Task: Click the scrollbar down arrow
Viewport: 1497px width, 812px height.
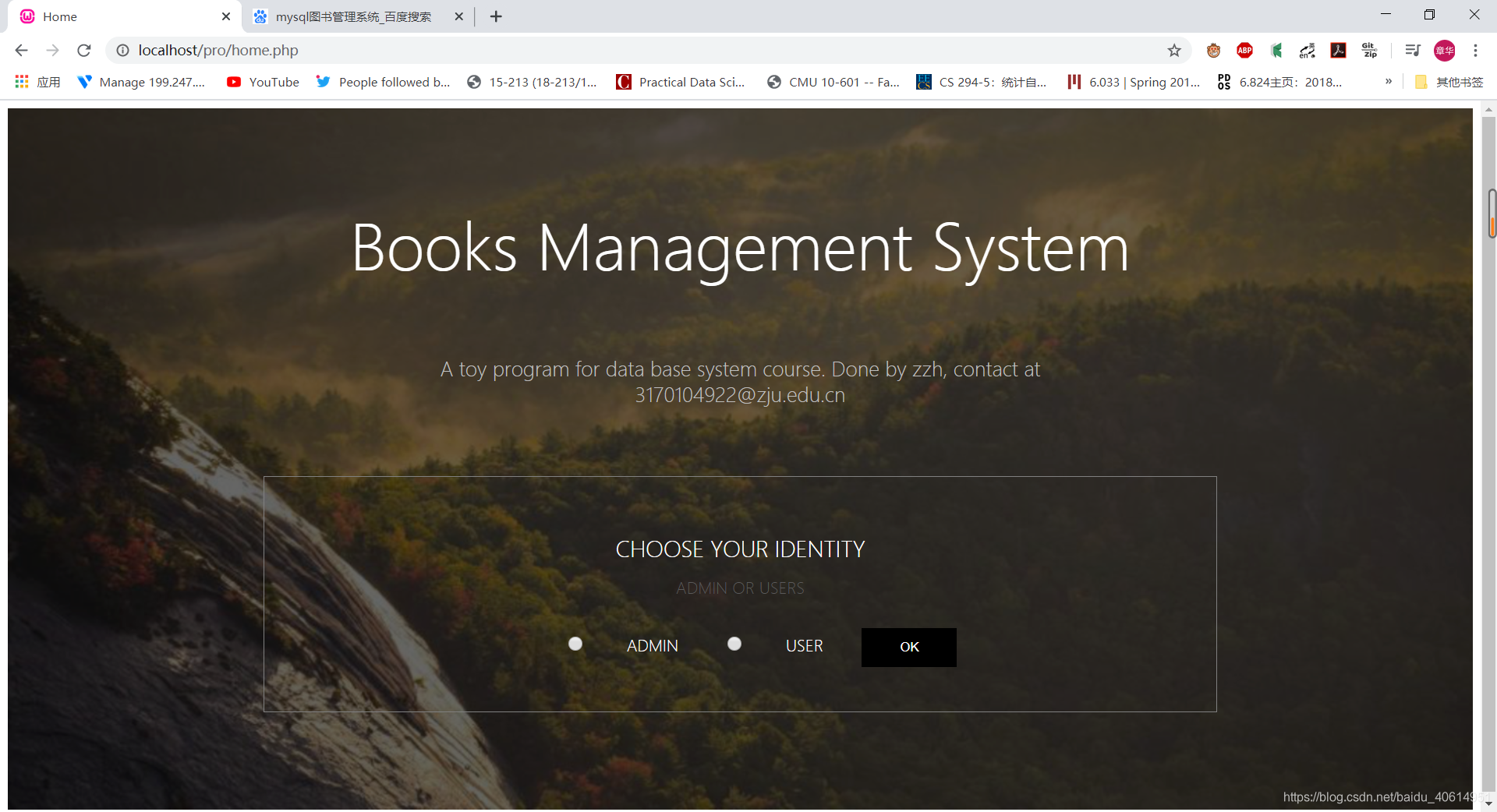Action: pos(1488,803)
